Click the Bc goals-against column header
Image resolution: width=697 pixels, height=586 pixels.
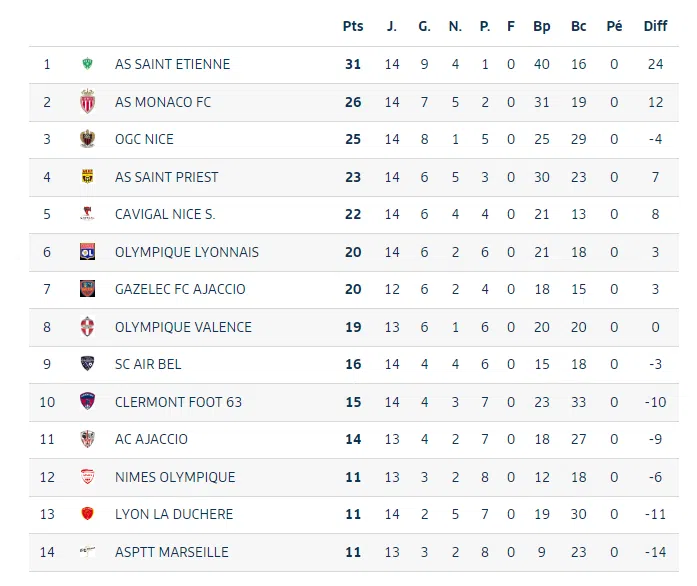point(579,26)
